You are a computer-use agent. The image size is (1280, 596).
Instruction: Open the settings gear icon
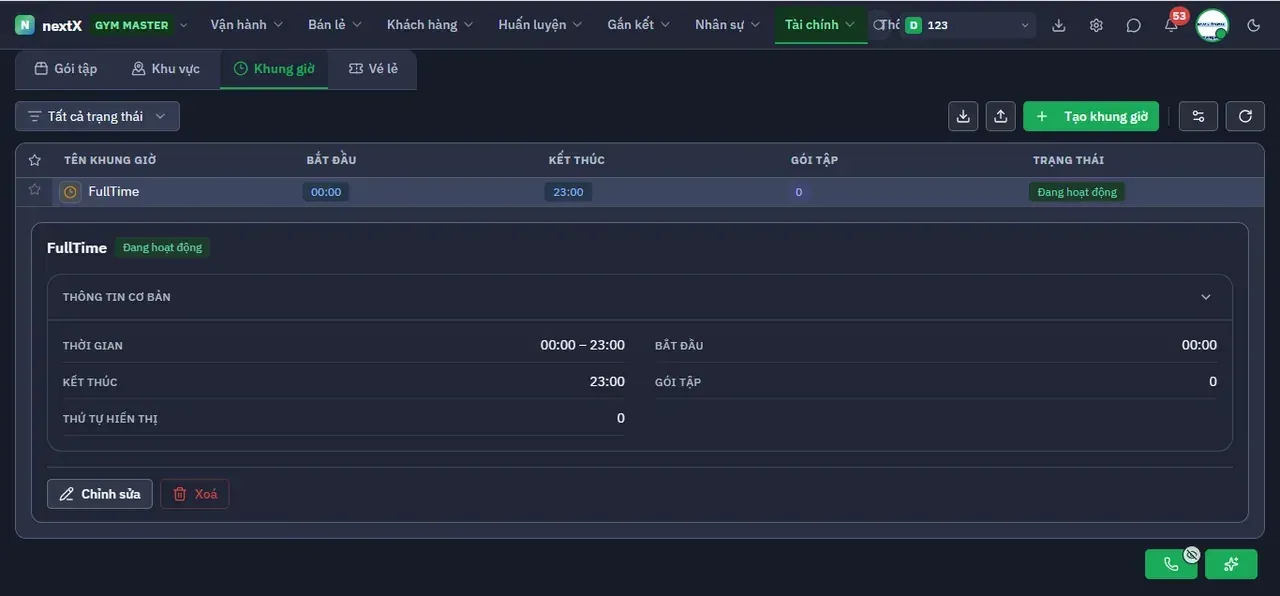[1096, 25]
